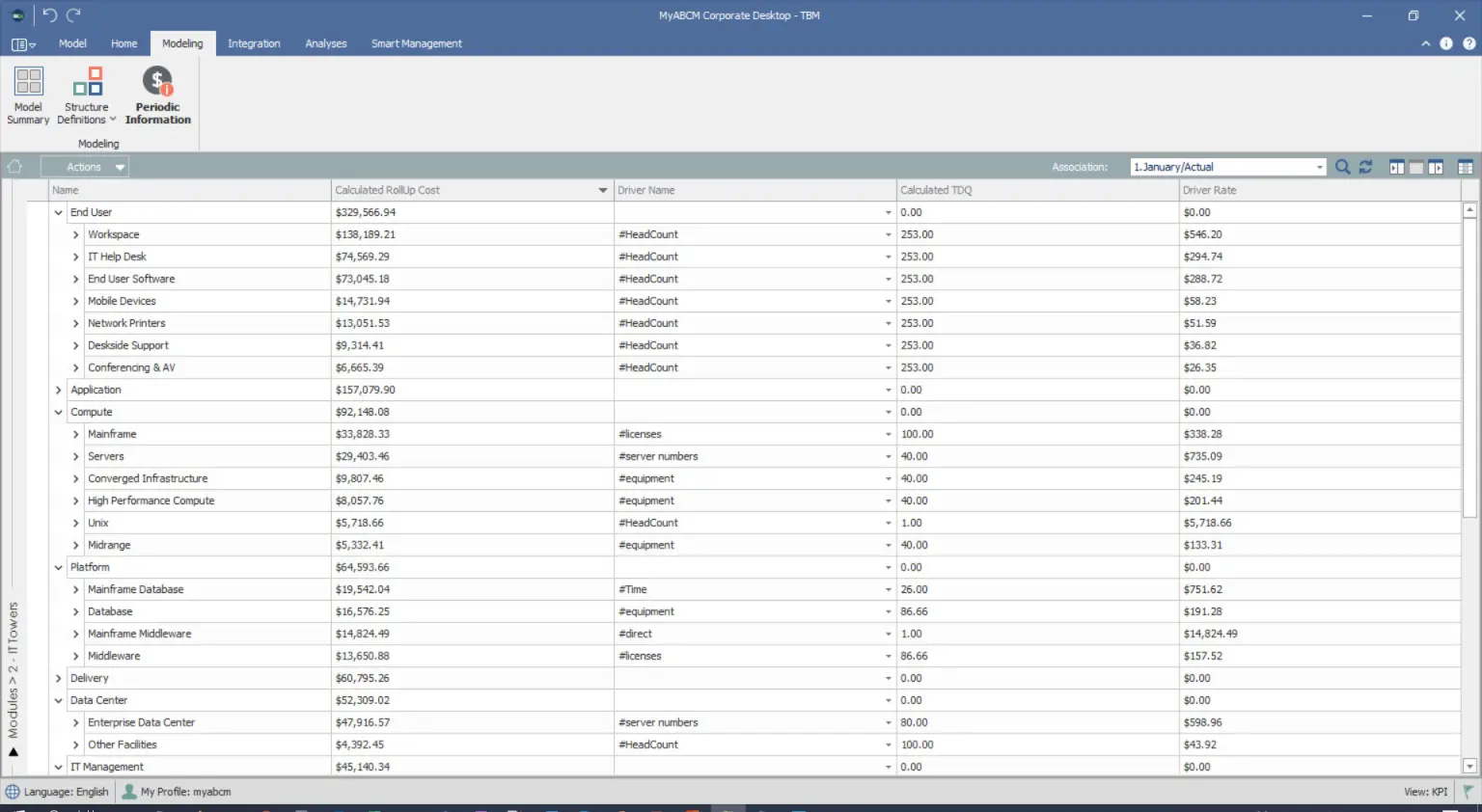This screenshot has height=812, width=1482.
Task: Expand the Application tree row
Action: click(59, 390)
